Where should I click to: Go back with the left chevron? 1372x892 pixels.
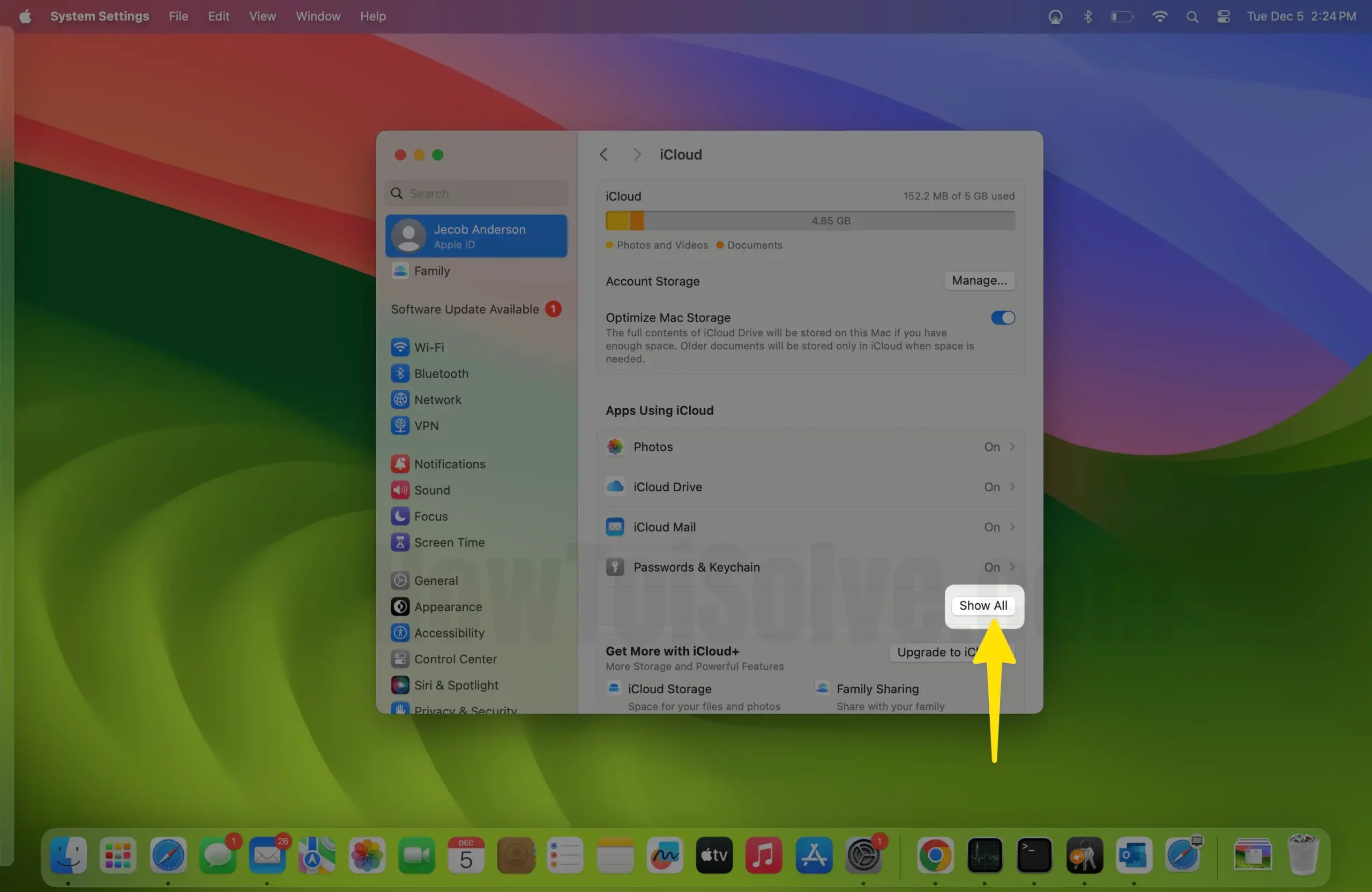point(603,154)
